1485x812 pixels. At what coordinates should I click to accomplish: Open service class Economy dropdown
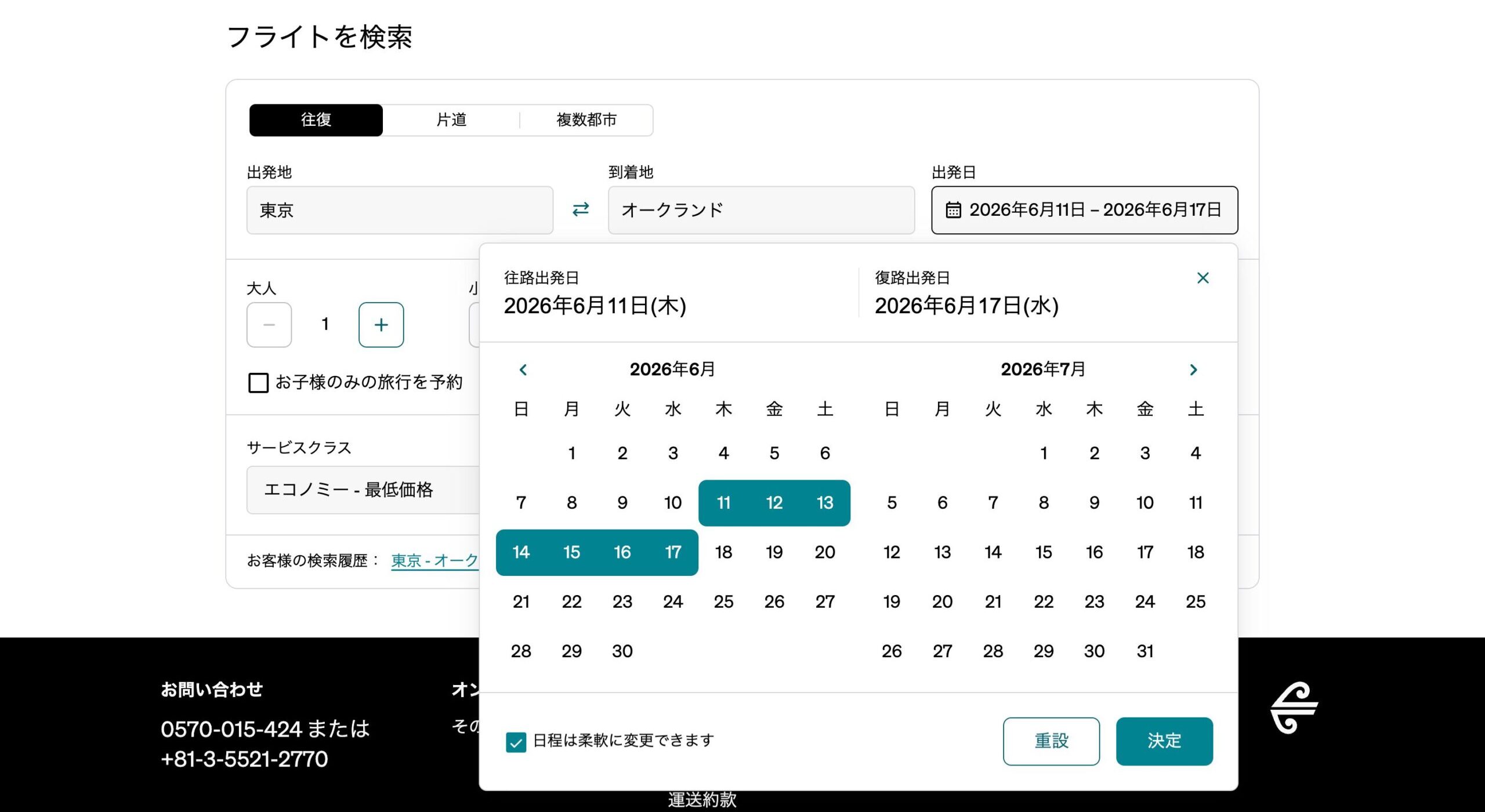(x=363, y=490)
